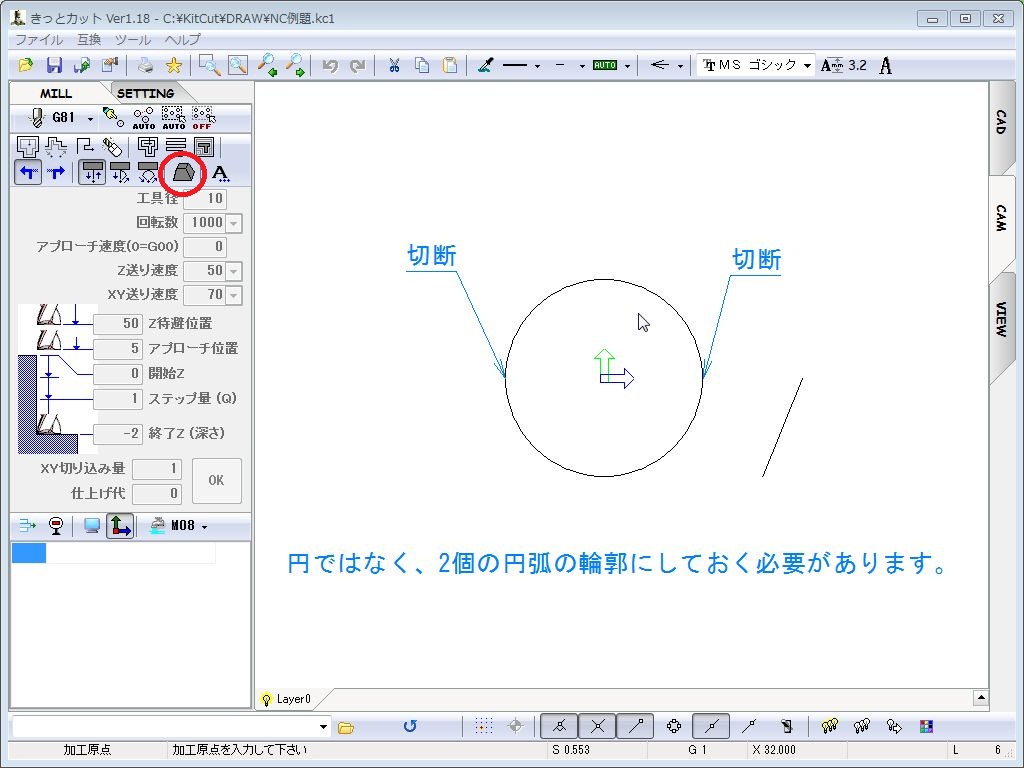The image size is (1024, 768).
Task: Click the taper trapezoid machining icon
Action: [184, 172]
